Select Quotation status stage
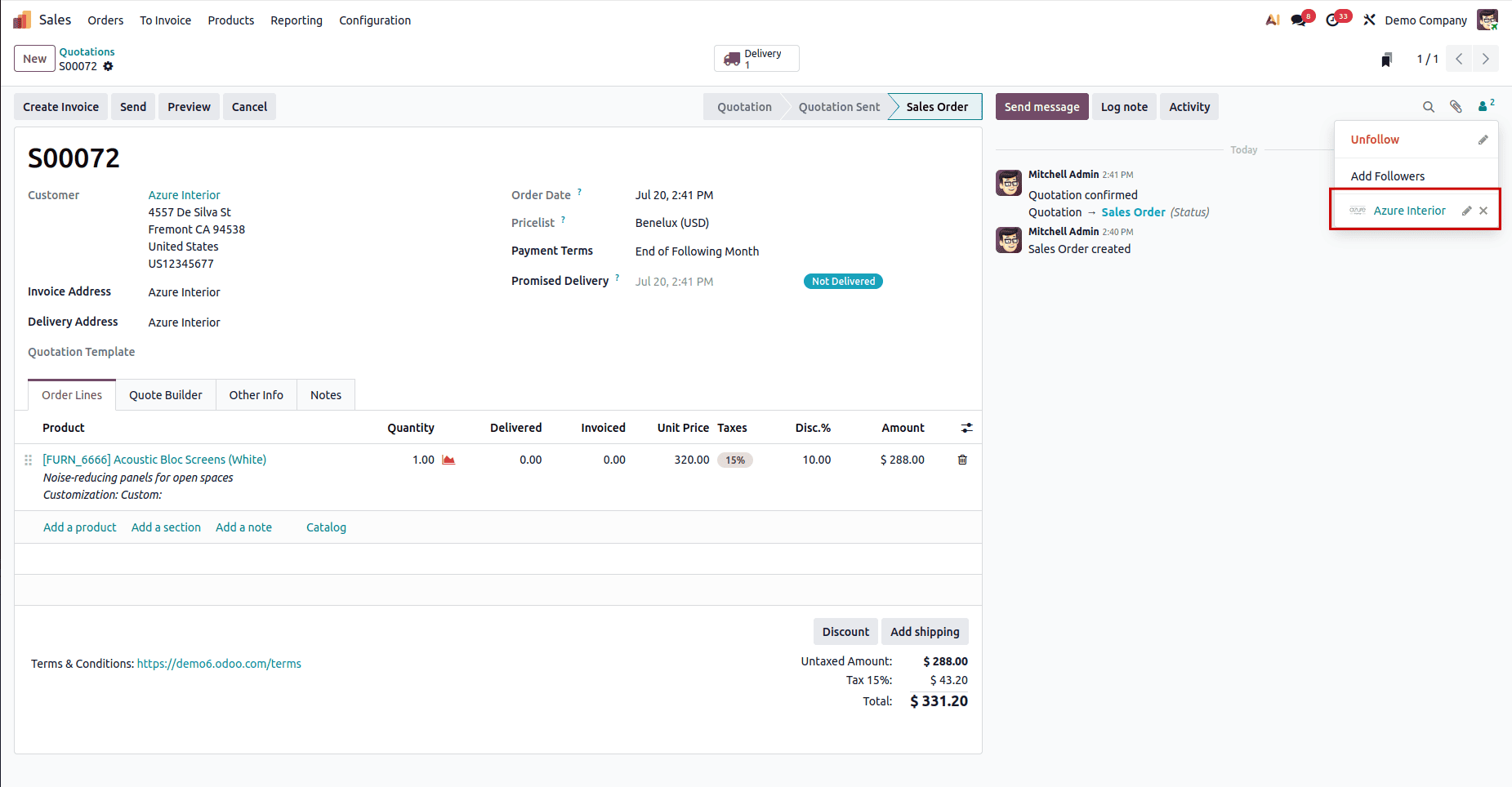 (744, 107)
